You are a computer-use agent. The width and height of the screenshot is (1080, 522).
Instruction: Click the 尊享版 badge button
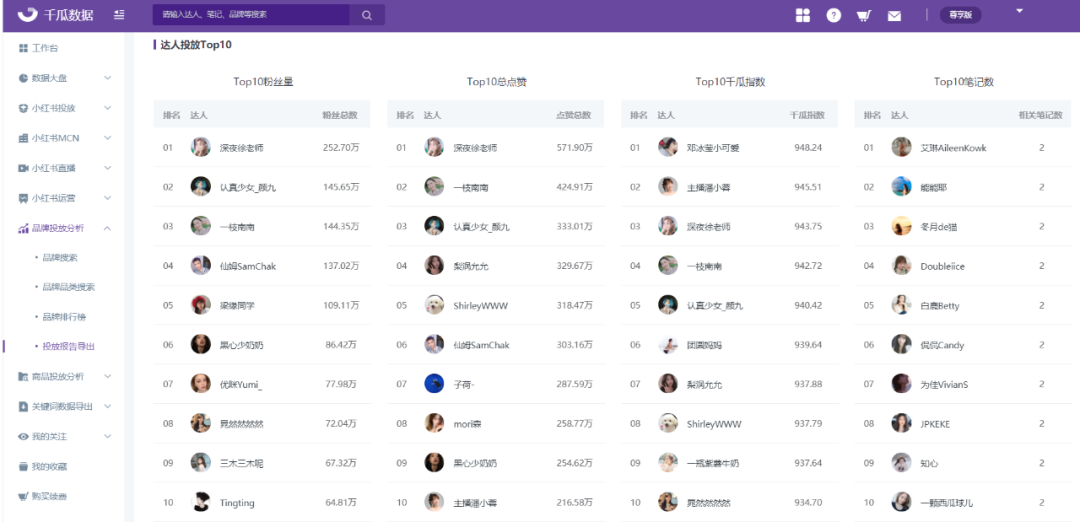(960, 15)
